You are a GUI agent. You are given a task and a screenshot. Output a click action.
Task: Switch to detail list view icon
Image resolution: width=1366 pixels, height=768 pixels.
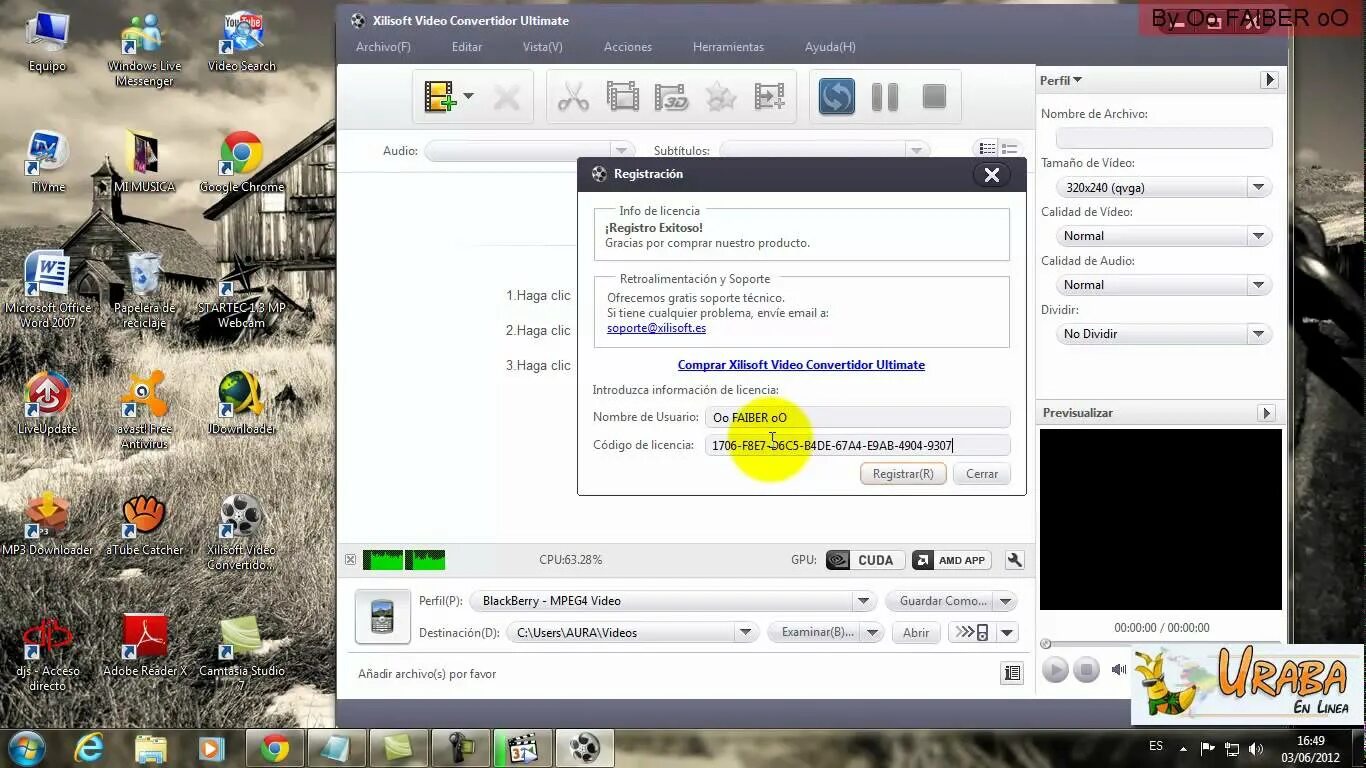pyautogui.click(x=1010, y=149)
